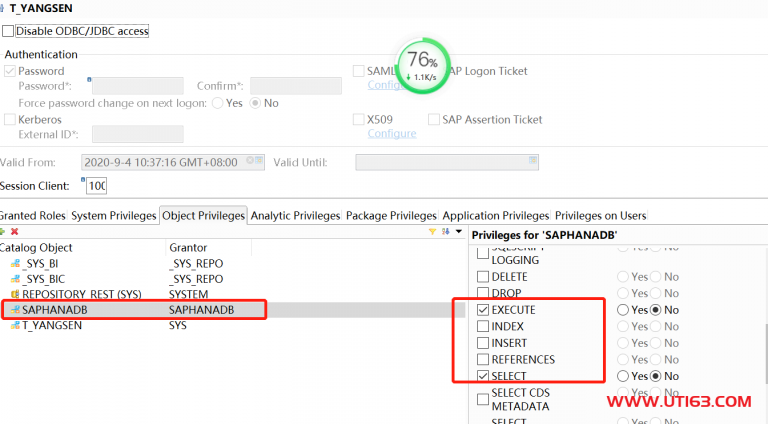This screenshot has height=424, width=768.
Task: Click the REPOSITORY_REST (SYS) procedure icon
Action: (15, 294)
